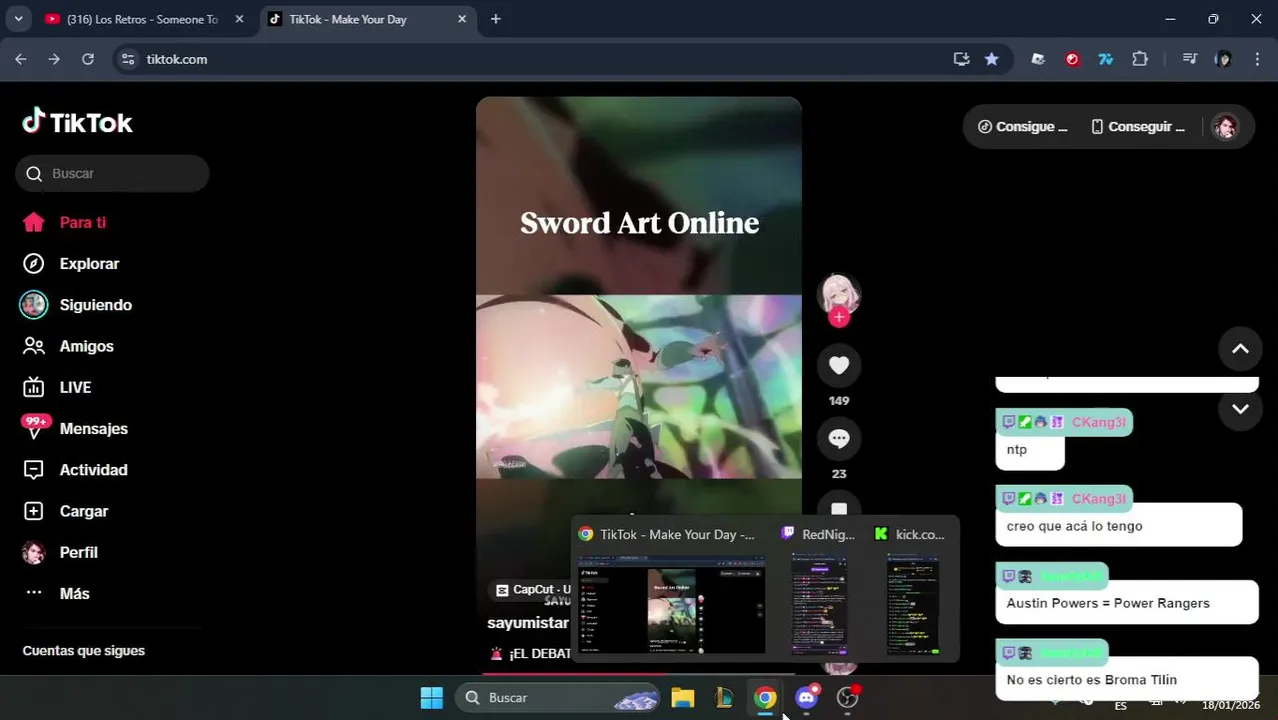Open the 7TV extension icon

tap(1105, 59)
